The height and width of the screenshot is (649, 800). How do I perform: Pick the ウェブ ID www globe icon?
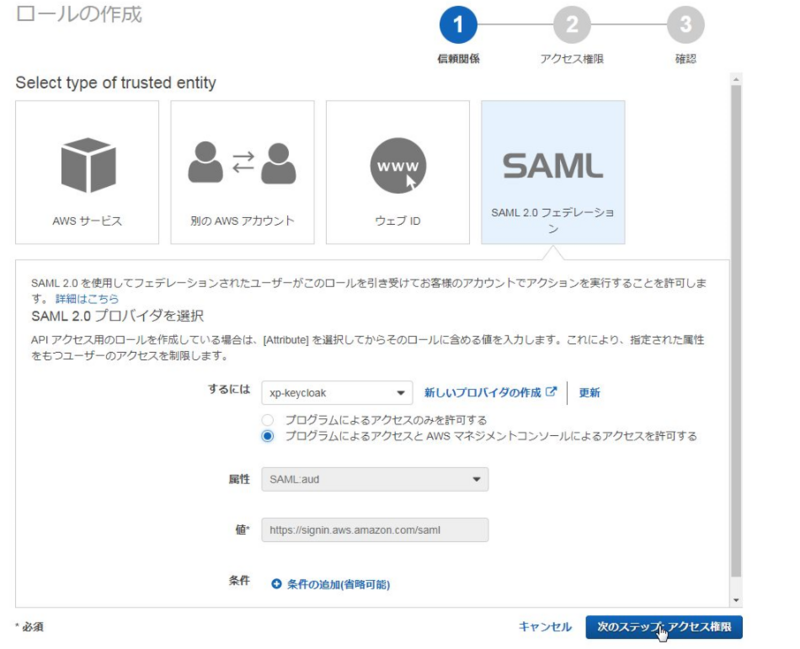pos(398,166)
